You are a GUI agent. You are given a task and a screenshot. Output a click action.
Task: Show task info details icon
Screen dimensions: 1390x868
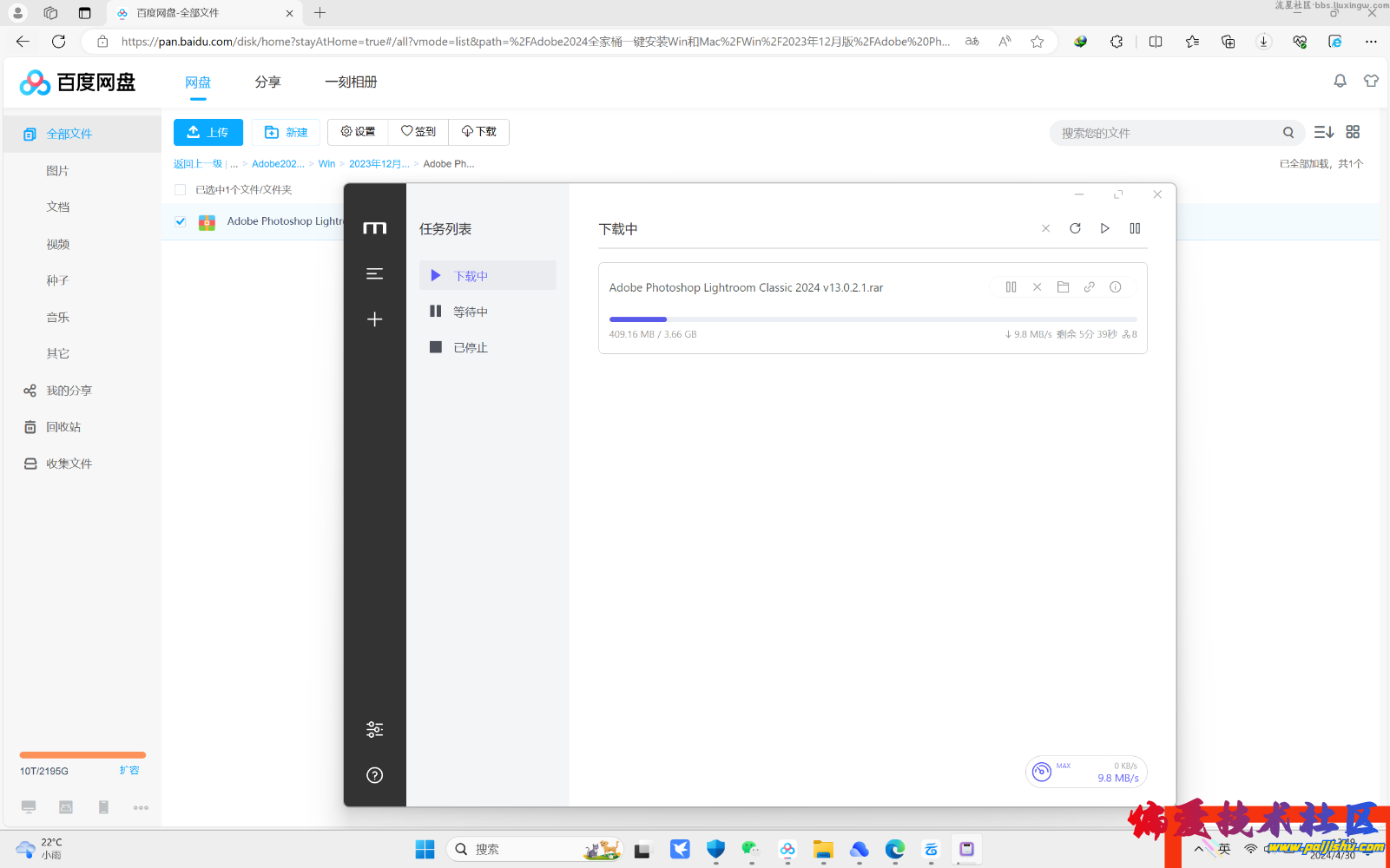pyautogui.click(x=1116, y=287)
